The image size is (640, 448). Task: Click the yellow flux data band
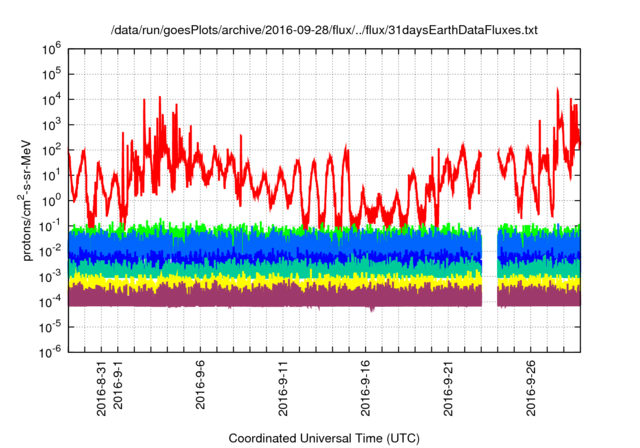click(300, 283)
